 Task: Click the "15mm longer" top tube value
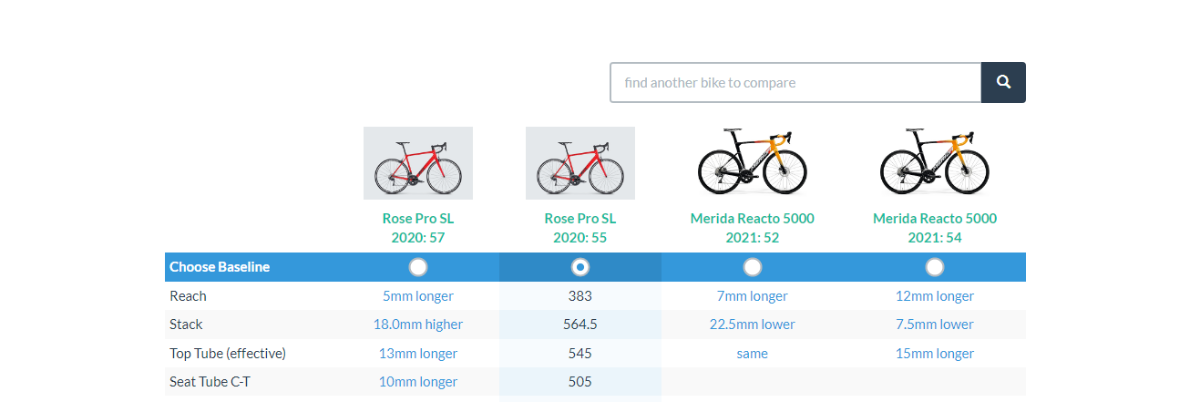934,353
